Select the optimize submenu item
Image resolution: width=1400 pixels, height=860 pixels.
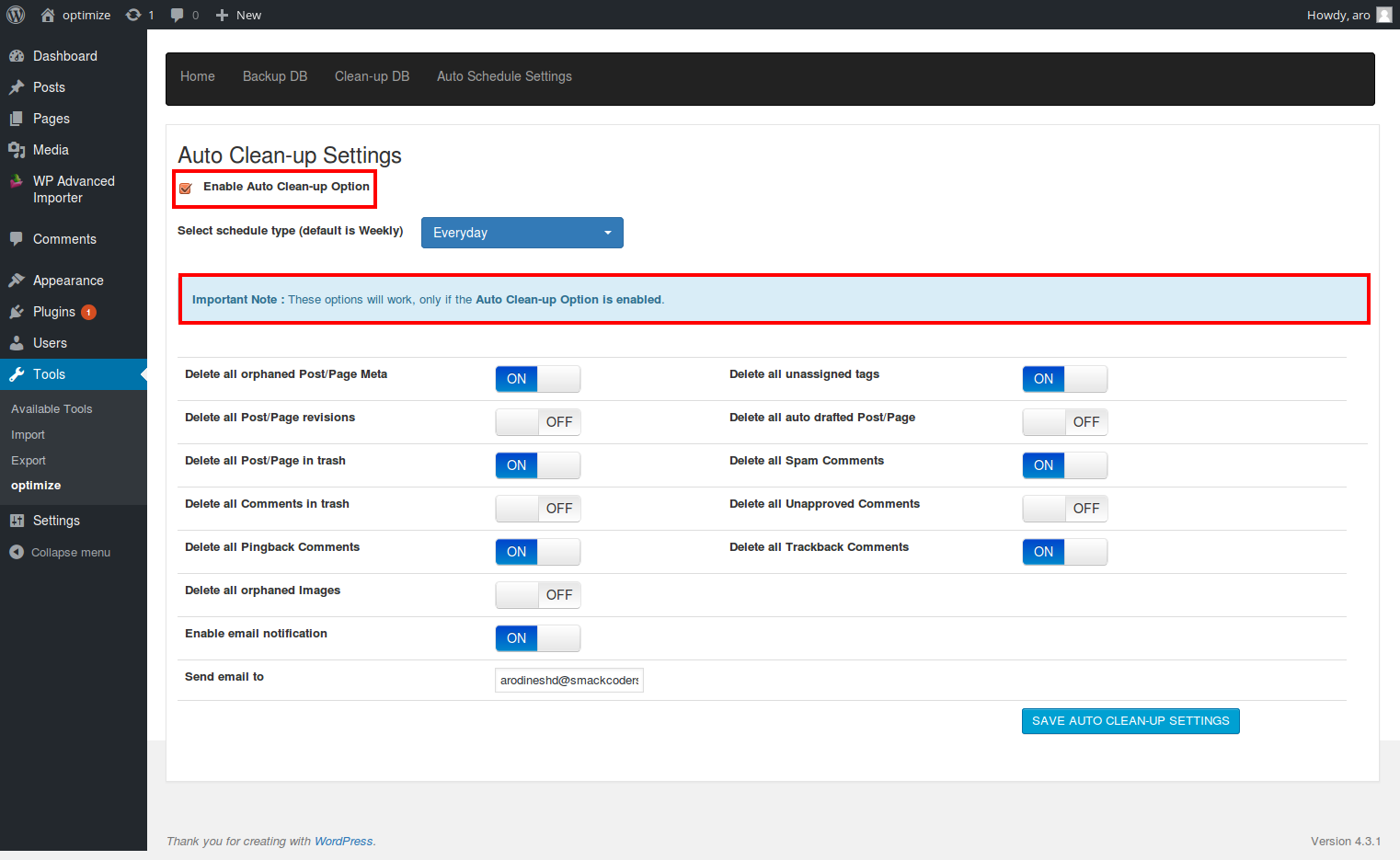point(36,486)
